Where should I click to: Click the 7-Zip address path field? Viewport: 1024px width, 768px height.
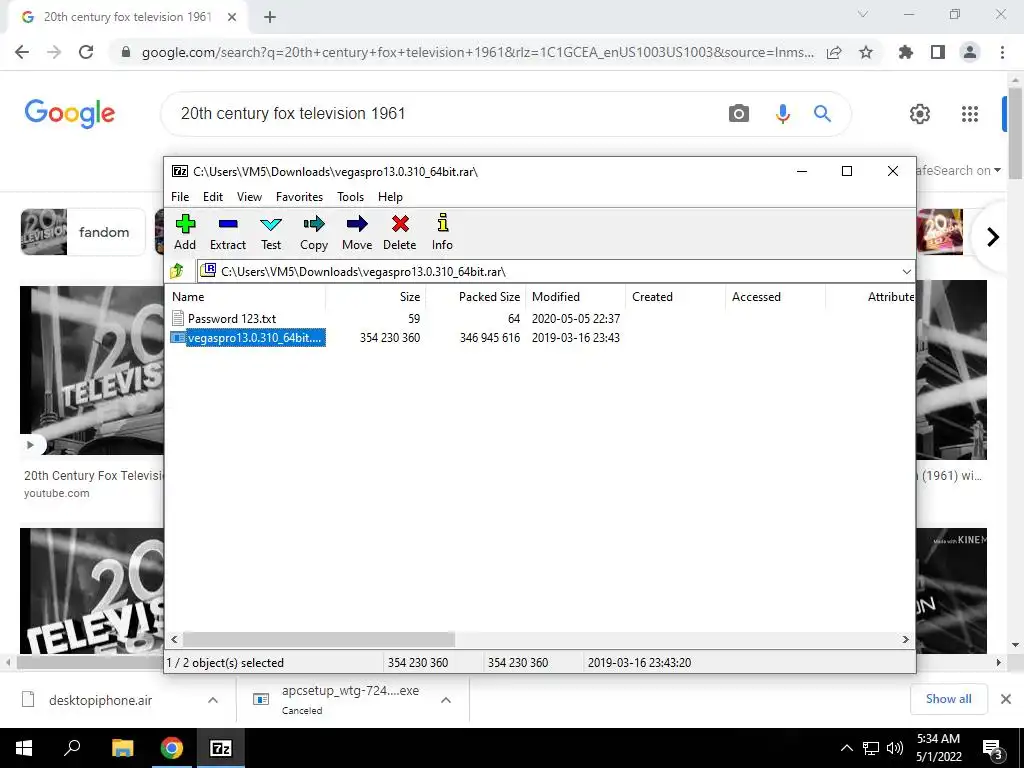coord(549,272)
